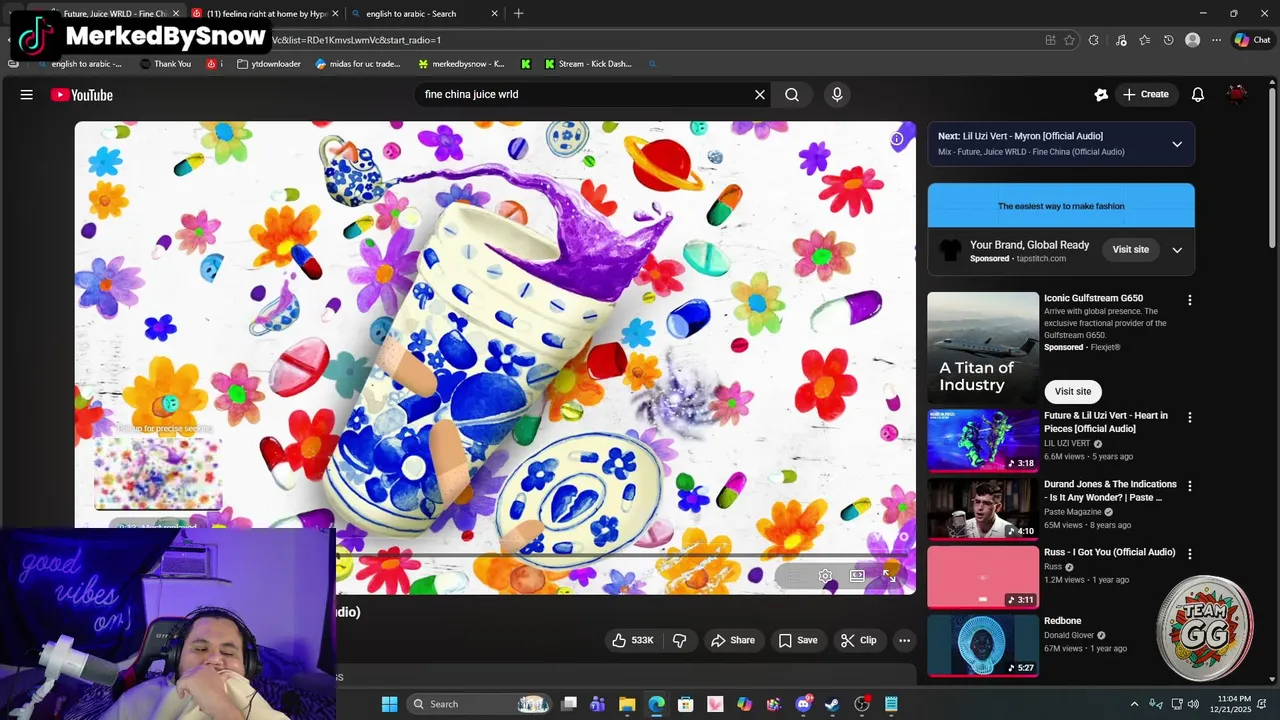Open 'Stream - Kick Dash...' bookmark
1280x720 pixels.
pyautogui.click(x=588, y=64)
